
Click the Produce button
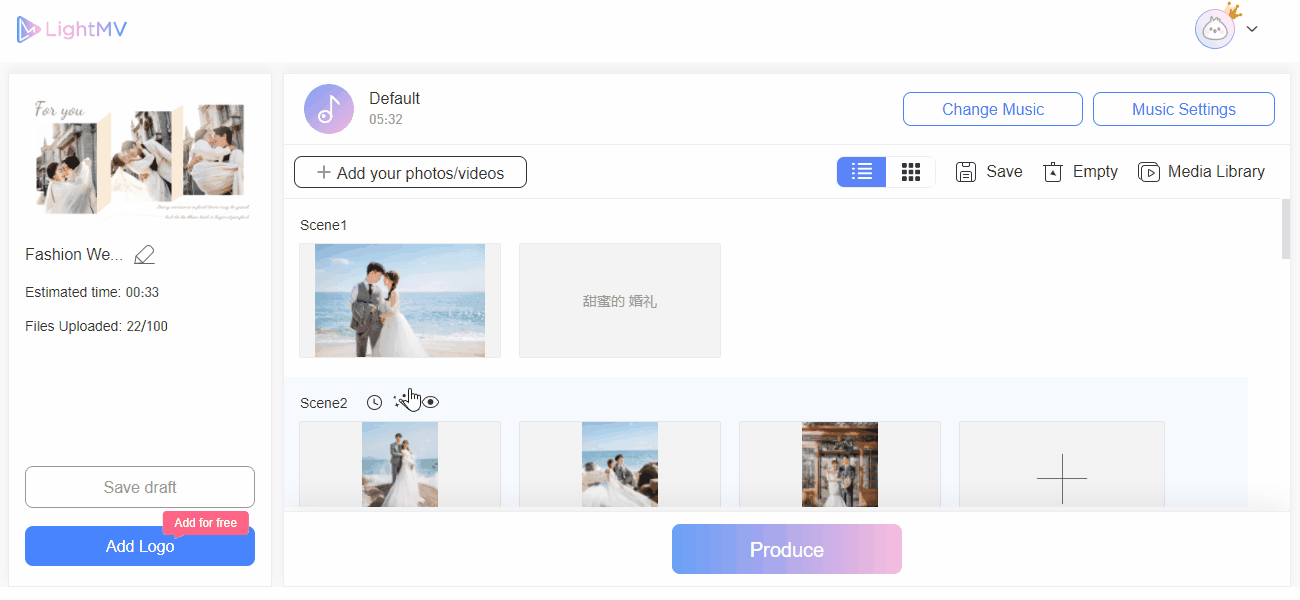[x=786, y=549]
